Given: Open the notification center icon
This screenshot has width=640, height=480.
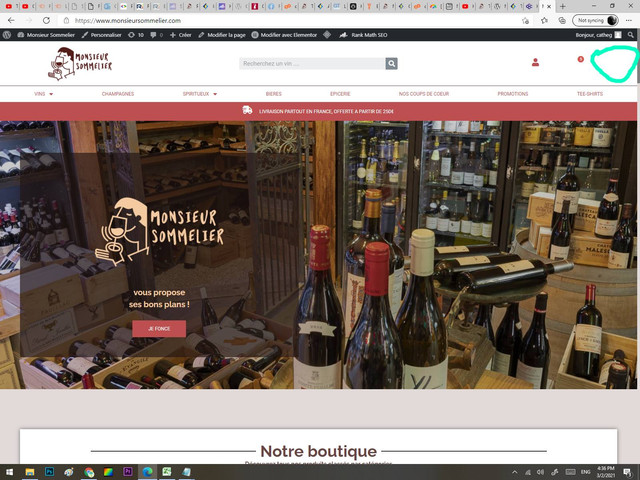Looking at the screenshot, I should [x=627, y=472].
